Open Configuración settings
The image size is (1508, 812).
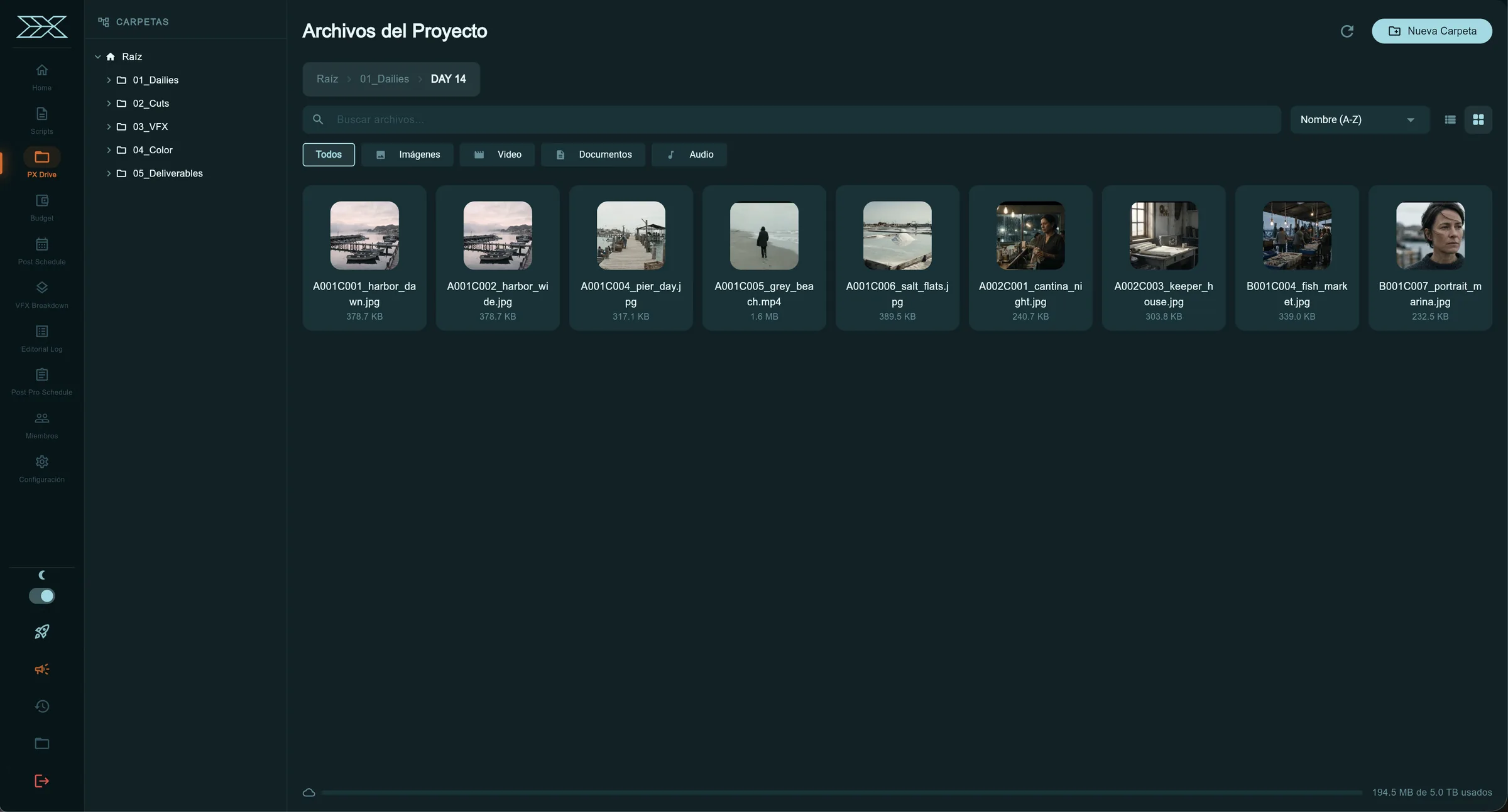[41, 468]
